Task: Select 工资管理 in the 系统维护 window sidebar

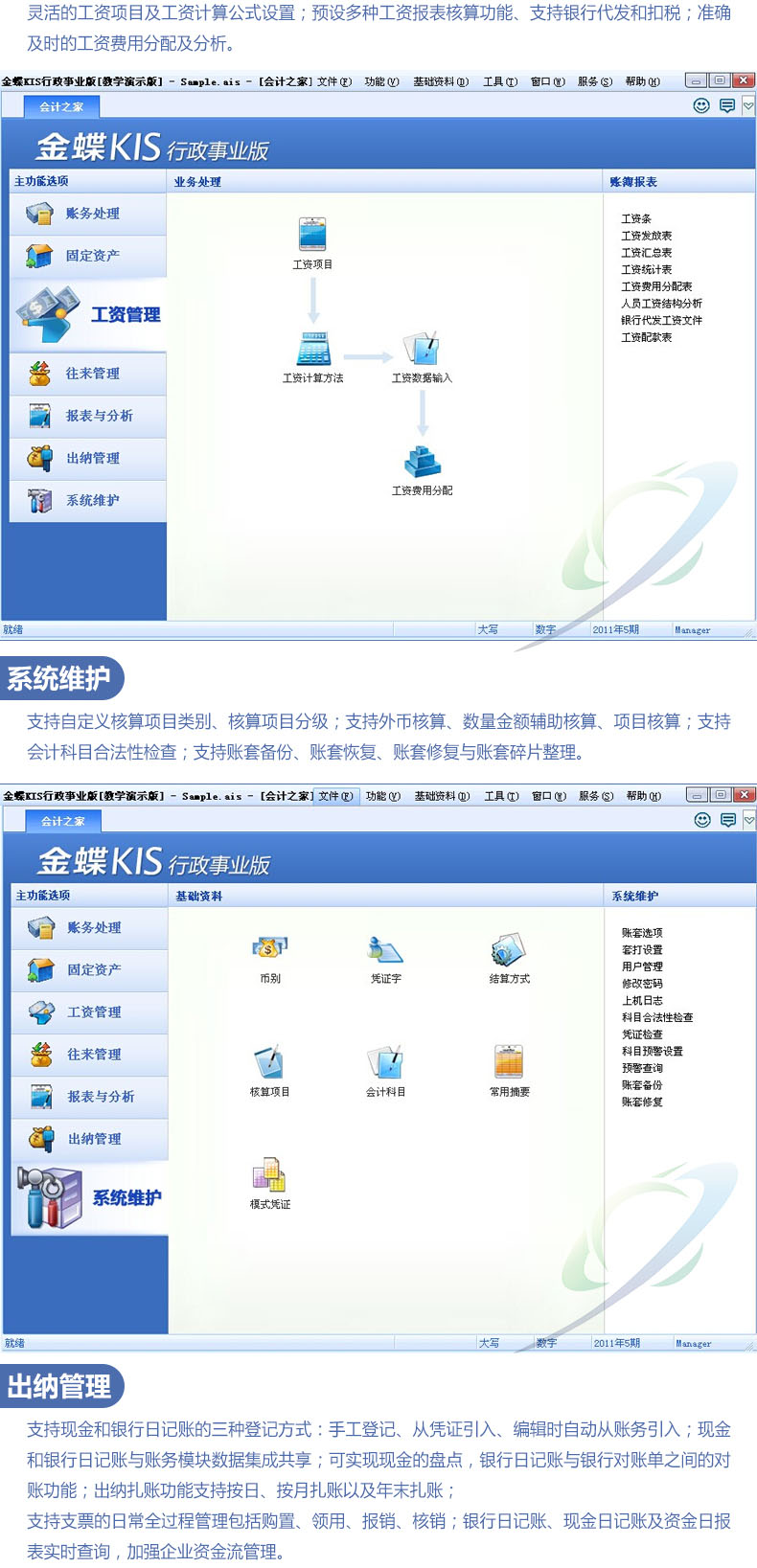Action: click(x=89, y=1012)
